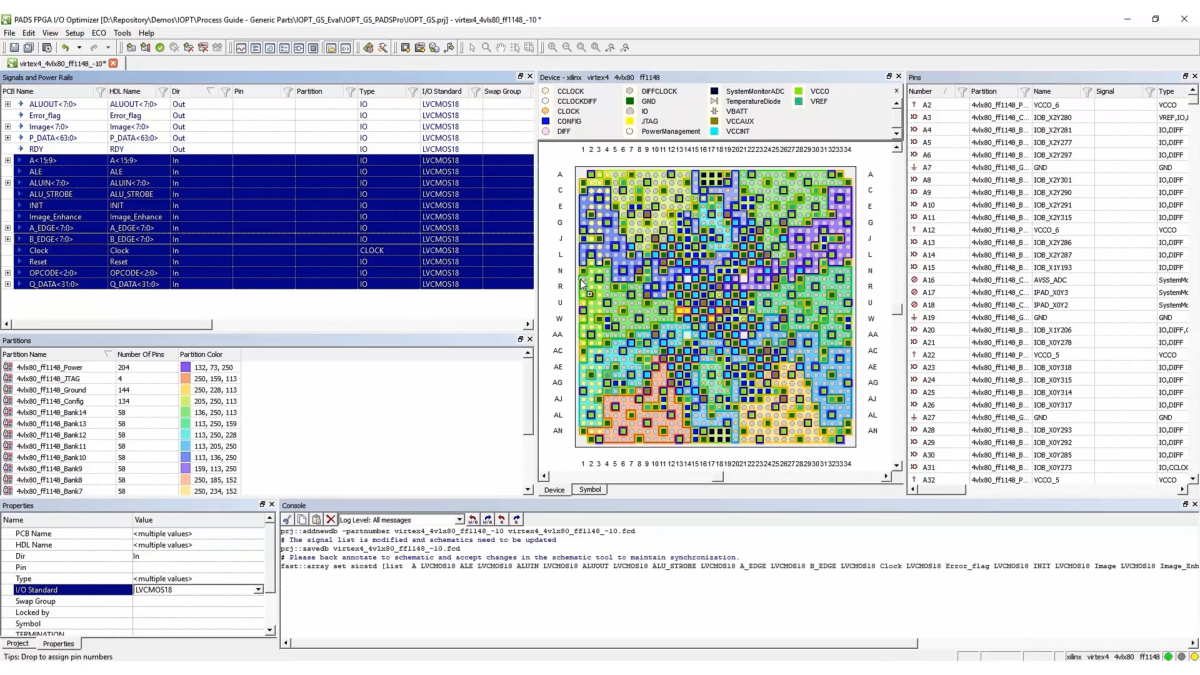Expand the Image<7:0> bus
Viewport: 1200px width, 675px height.
pyautogui.click(x=8, y=127)
